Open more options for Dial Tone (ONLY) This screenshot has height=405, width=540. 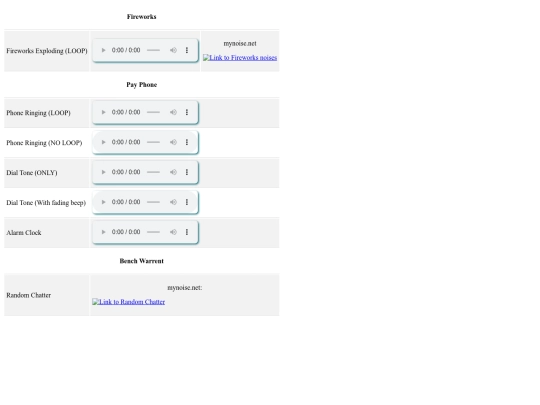pos(187,172)
